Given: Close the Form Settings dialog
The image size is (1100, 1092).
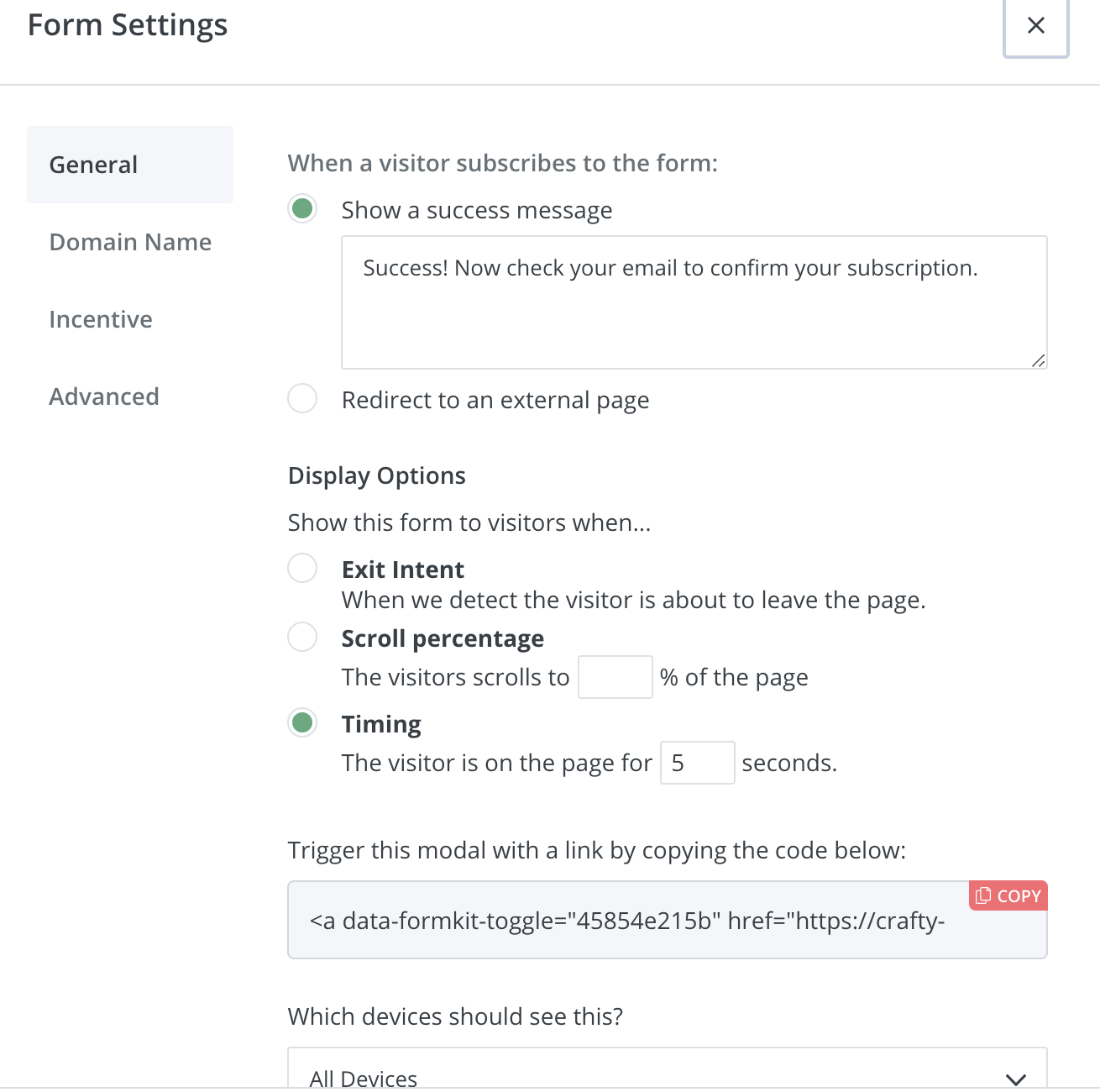Looking at the screenshot, I should click(1035, 26).
